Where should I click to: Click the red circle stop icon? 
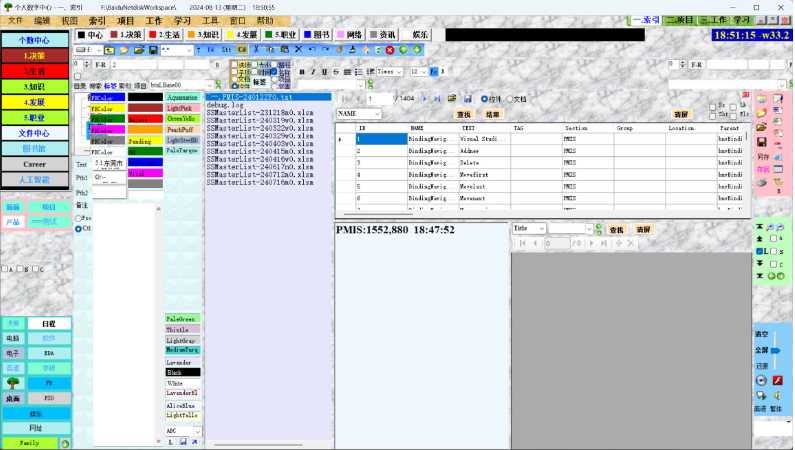tap(390, 50)
